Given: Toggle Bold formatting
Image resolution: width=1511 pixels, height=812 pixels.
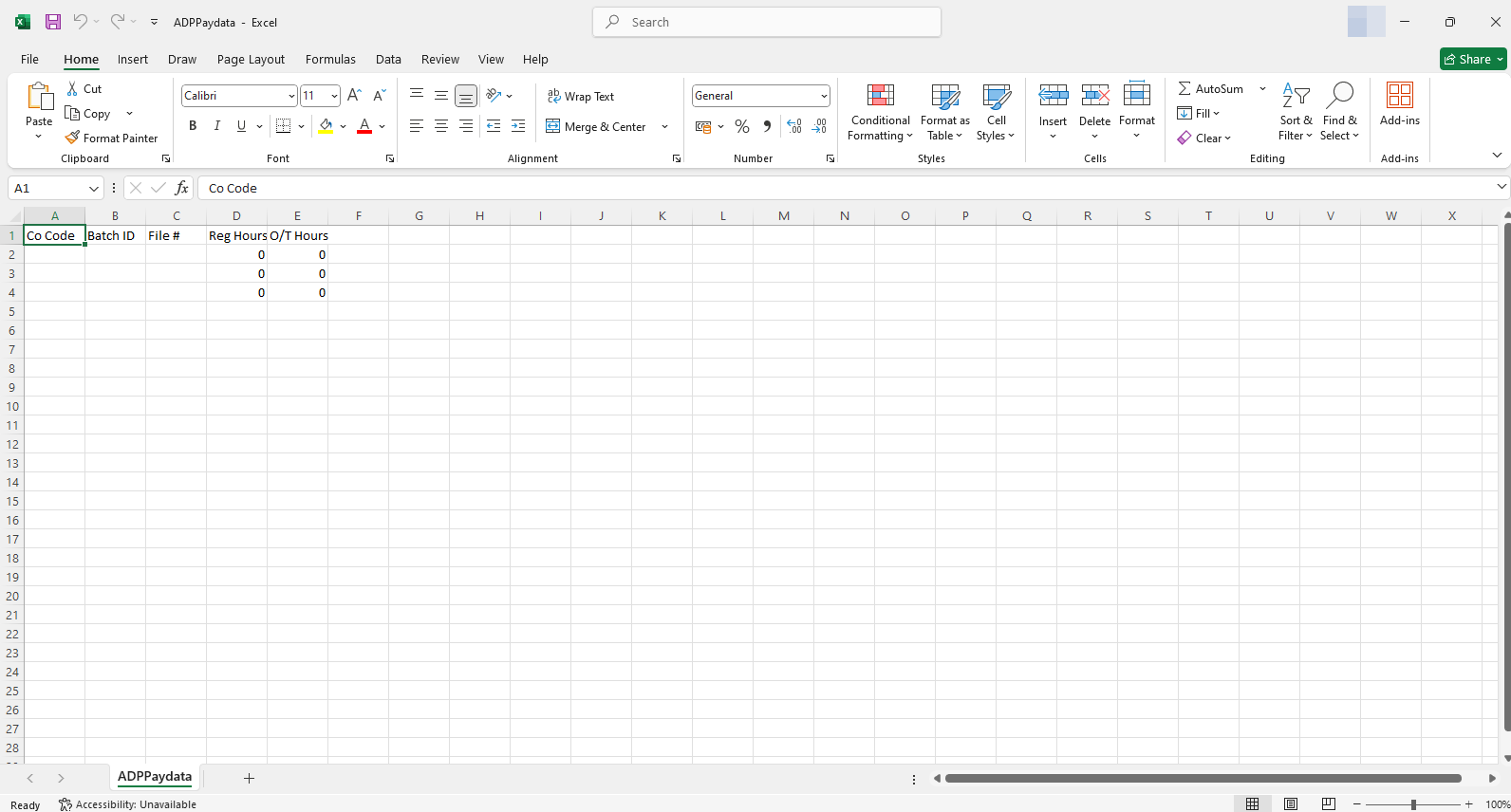Looking at the screenshot, I should 193,126.
